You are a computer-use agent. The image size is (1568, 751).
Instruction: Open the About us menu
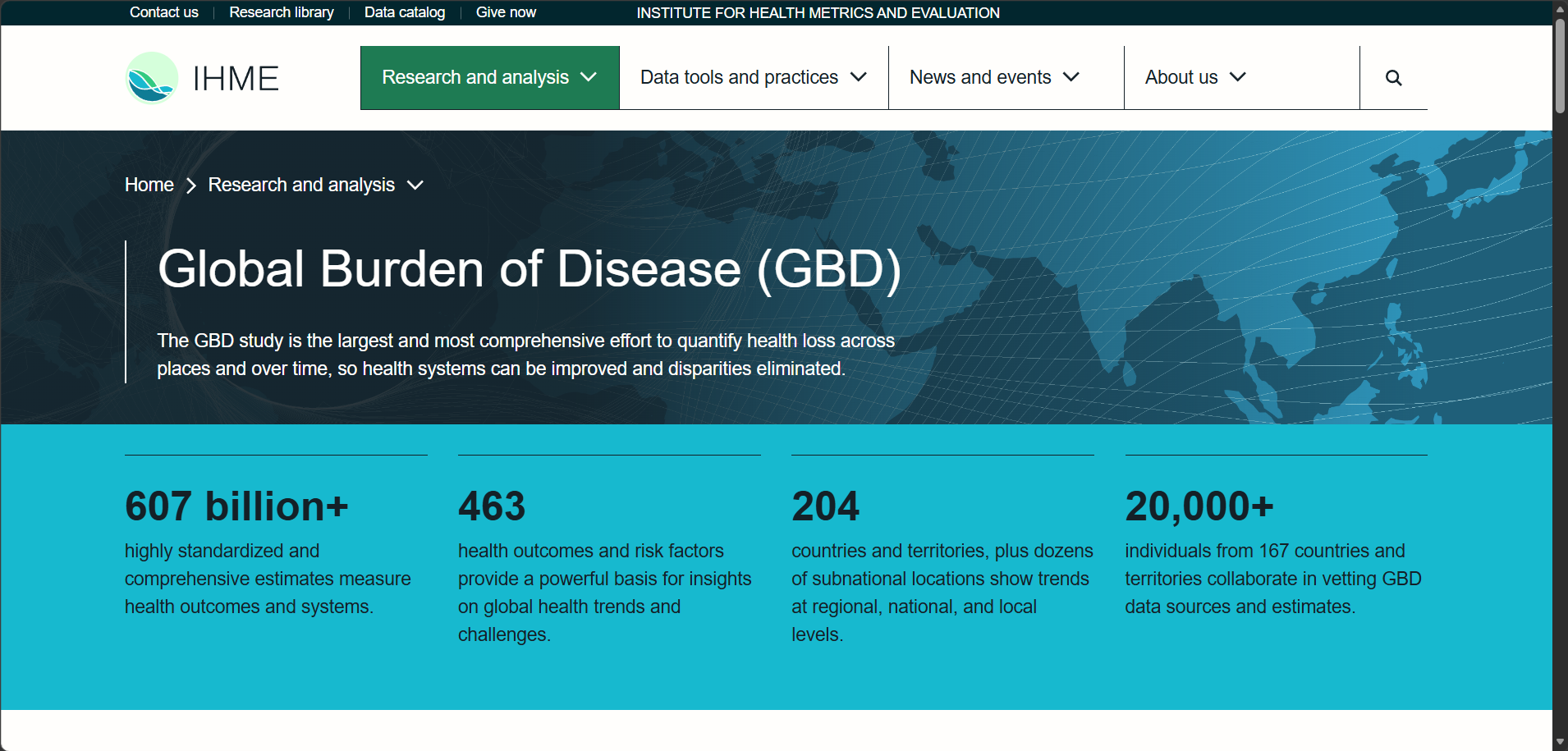pyautogui.click(x=1242, y=78)
